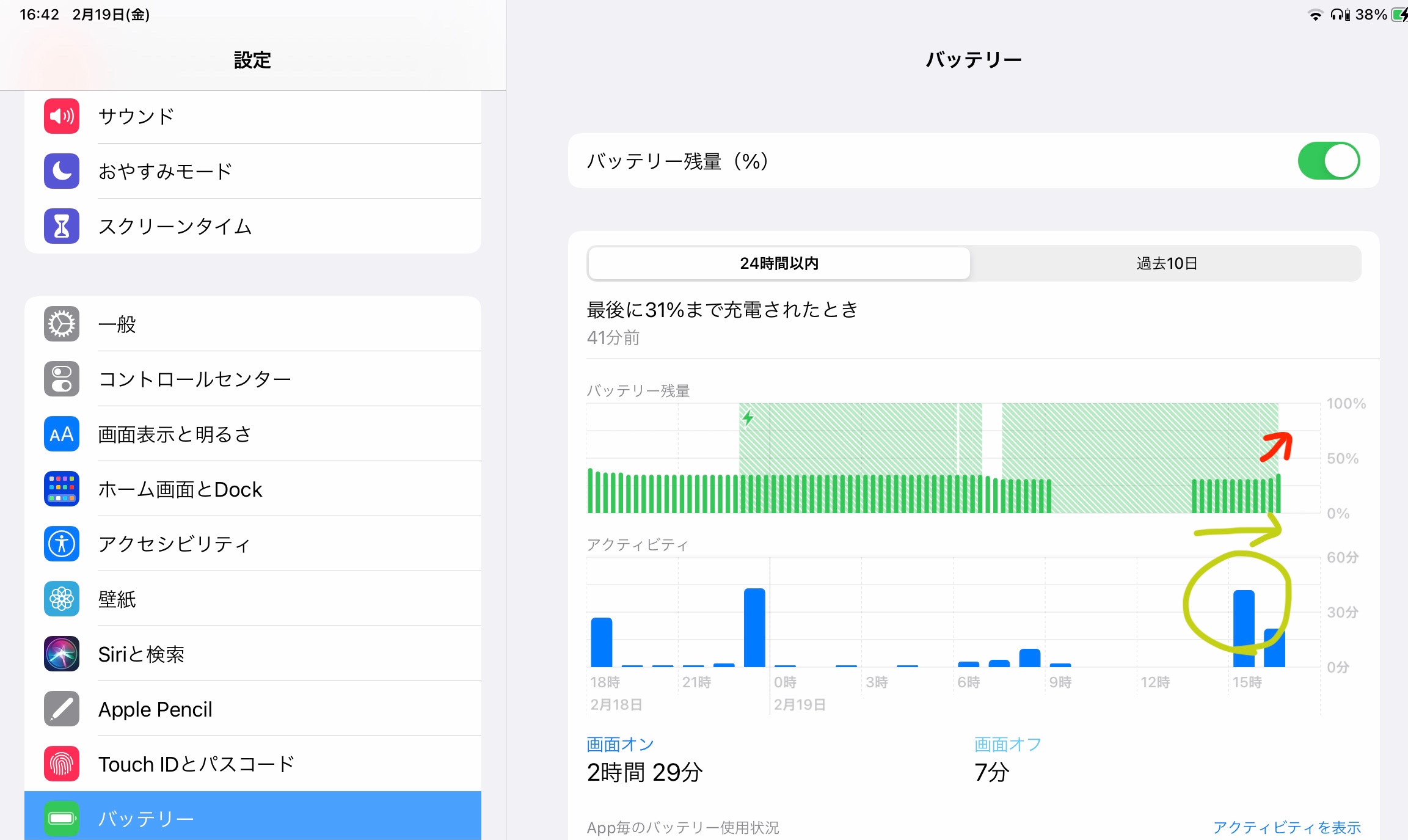The image size is (1408, 840).
Task: Toggle バッテリー残量 (%) switch off
Action: tap(1328, 161)
